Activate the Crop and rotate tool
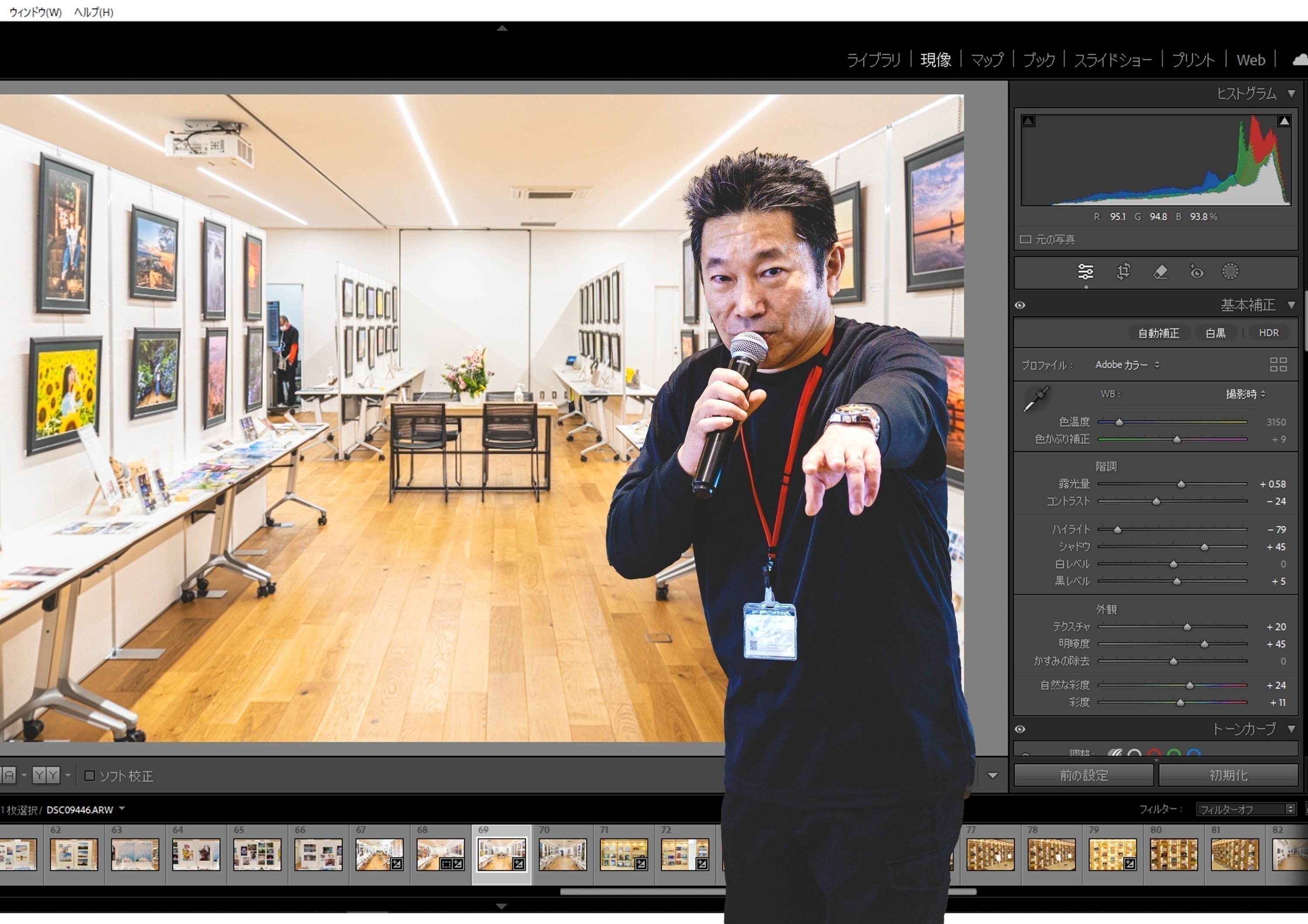 (x=1123, y=272)
